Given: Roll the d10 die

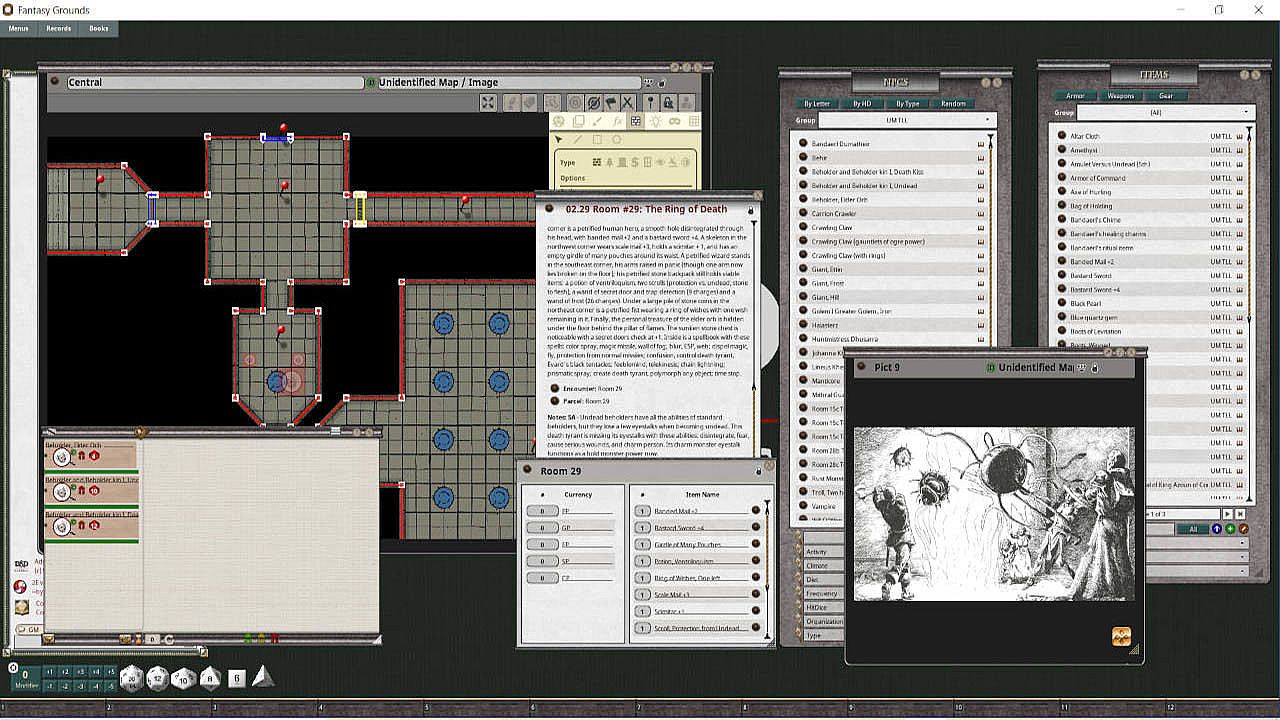Looking at the screenshot, I should (x=183, y=679).
